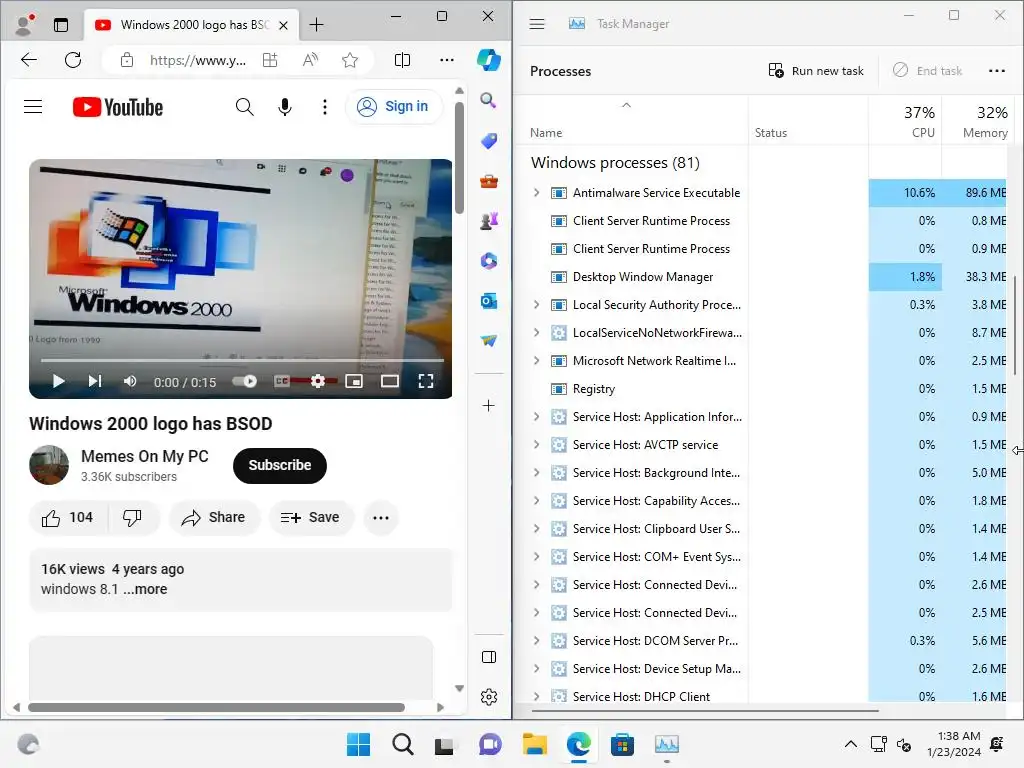Image resolution: width=1024 pixels, height=768 pixels.
Task: Open Edge sidebar settings gear
Action: 488,697
